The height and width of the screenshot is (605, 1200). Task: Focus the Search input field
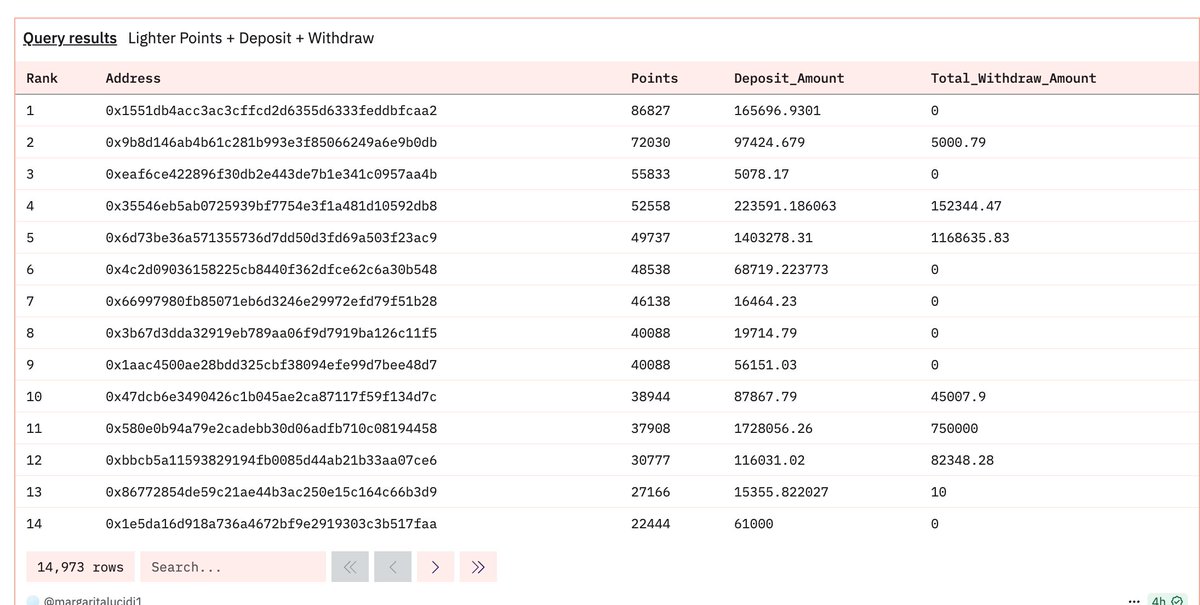(232, 567)
